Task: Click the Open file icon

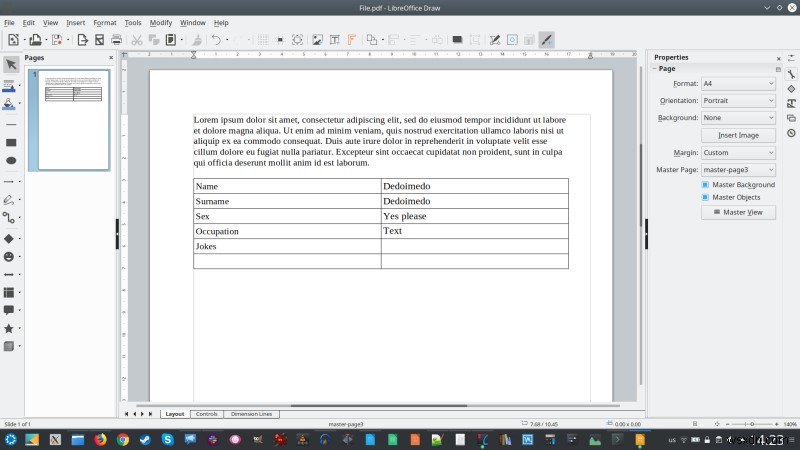Action: (35, 40)
